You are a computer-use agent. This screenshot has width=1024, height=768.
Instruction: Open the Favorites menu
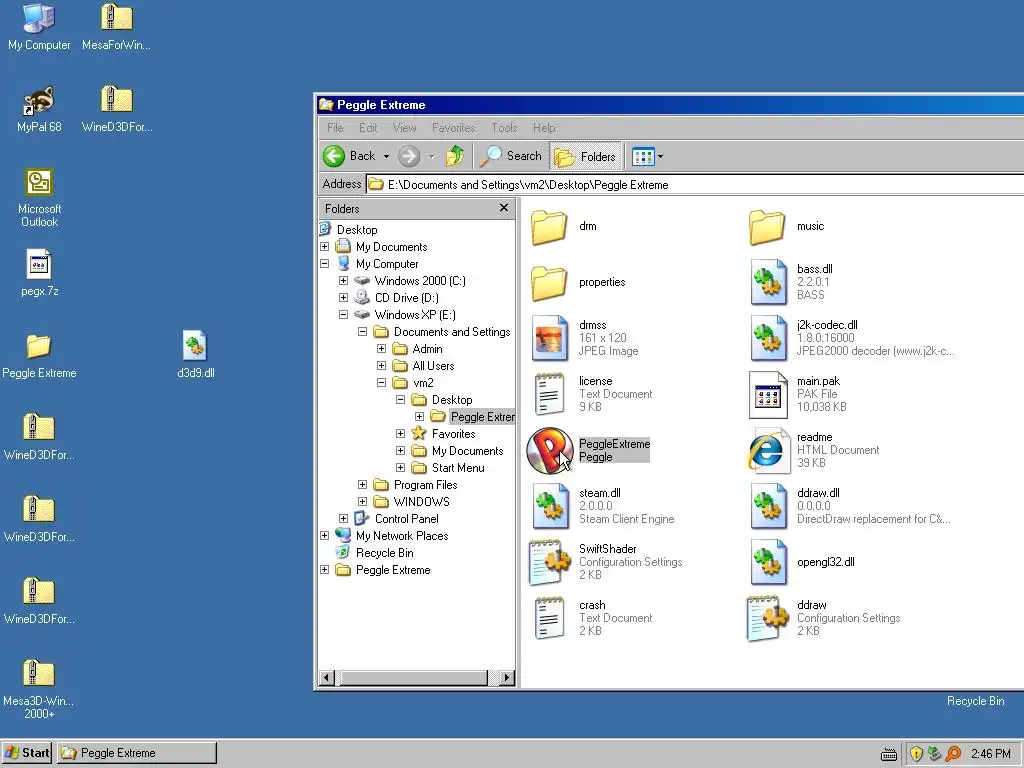453,128
